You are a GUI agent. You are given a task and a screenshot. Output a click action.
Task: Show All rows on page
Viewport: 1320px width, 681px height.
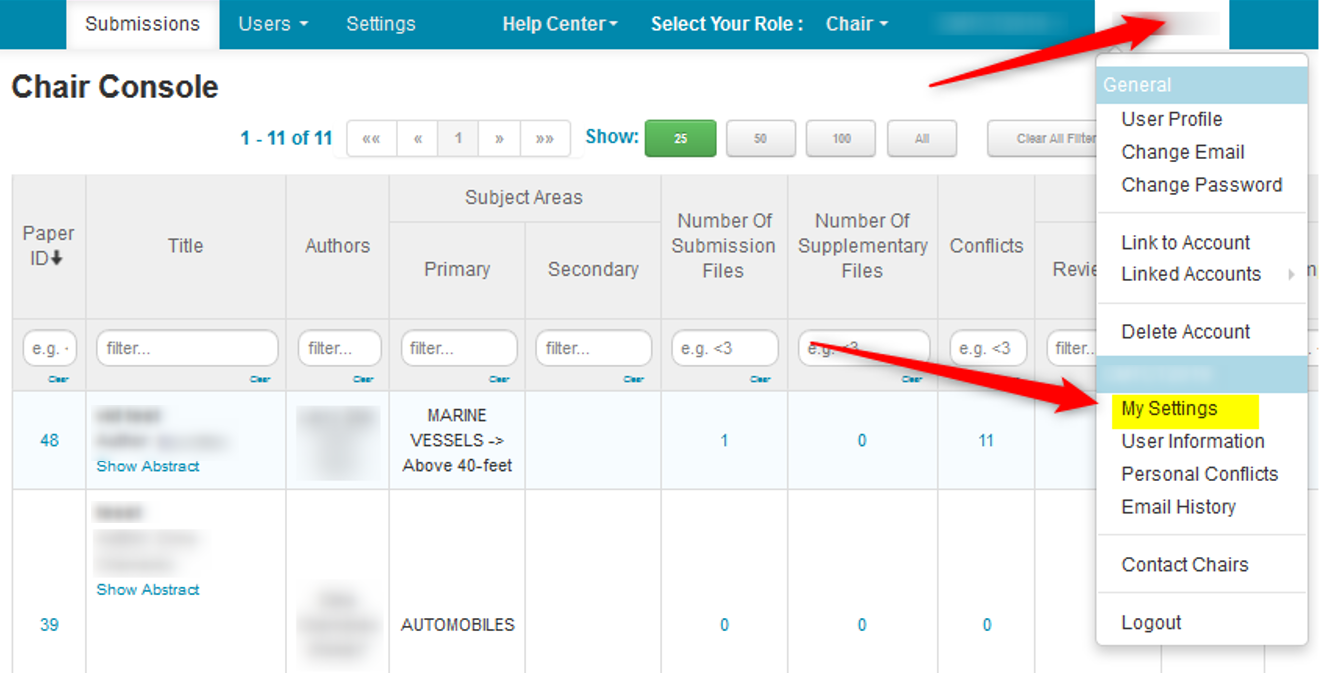click(x=922, y=138)
